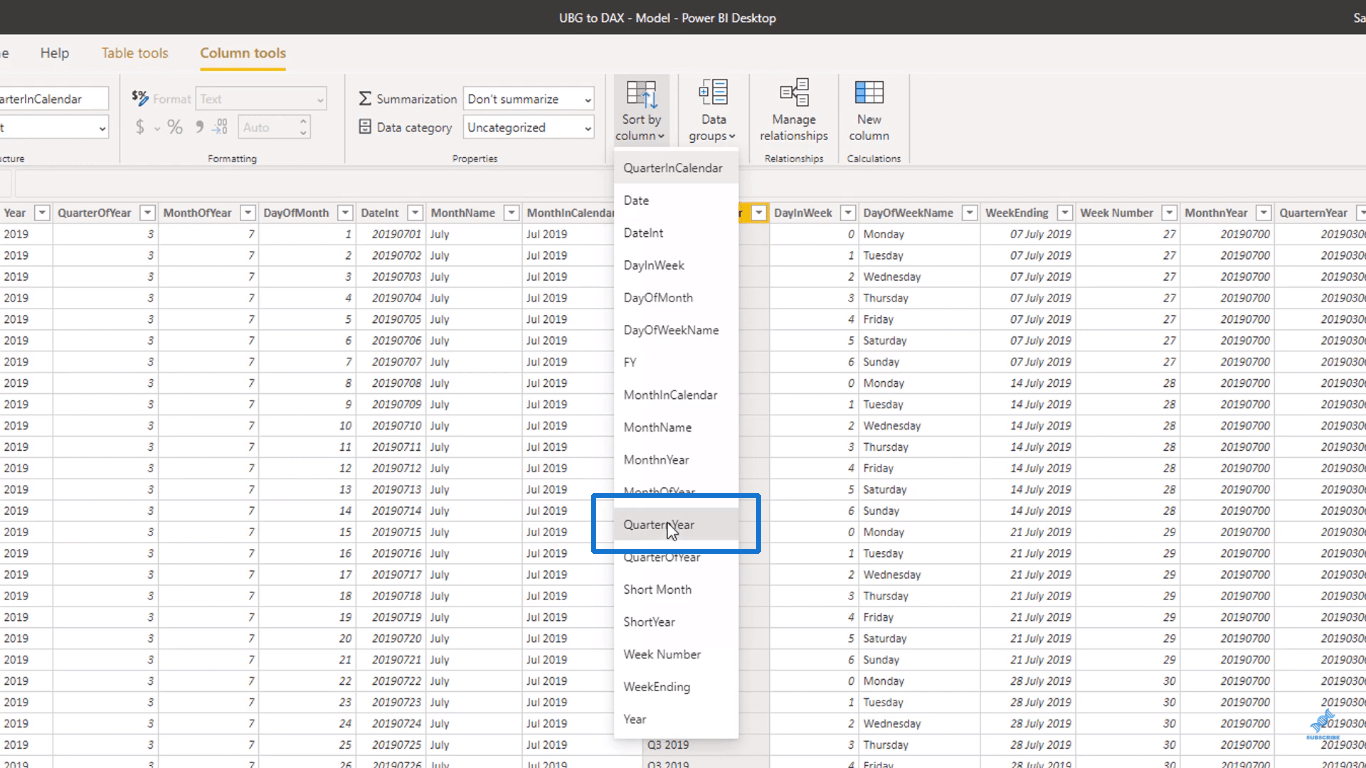The image size is (1366, 768).
Task: Click the empty formula bar
Action: tap(690, 184)
